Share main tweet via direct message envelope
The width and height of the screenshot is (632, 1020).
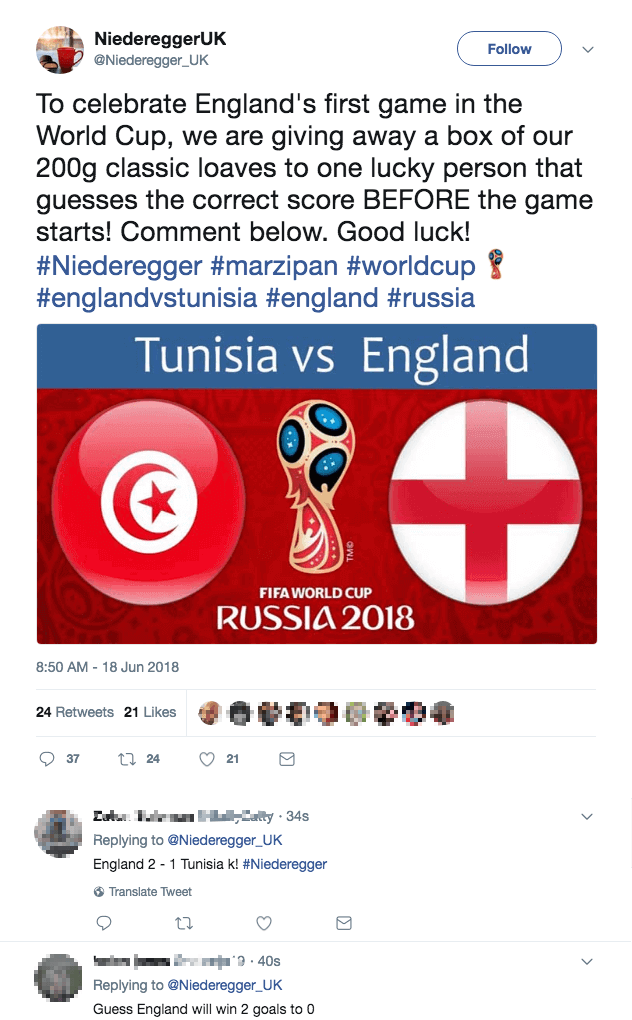pos(287,759)
